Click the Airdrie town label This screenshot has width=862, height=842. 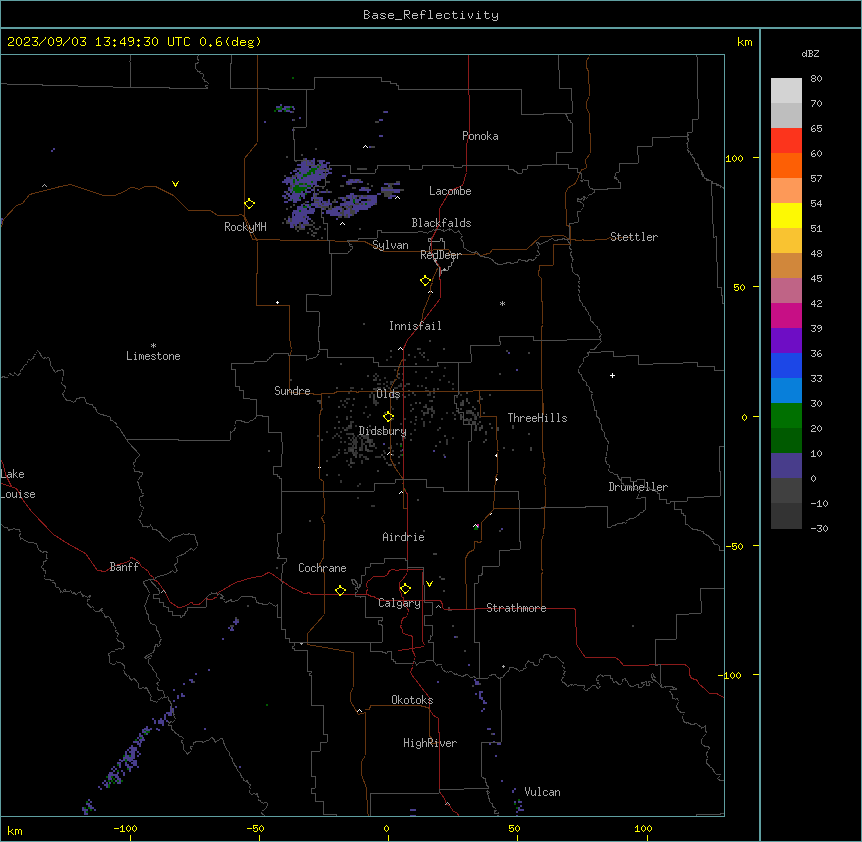coord(403,537)
